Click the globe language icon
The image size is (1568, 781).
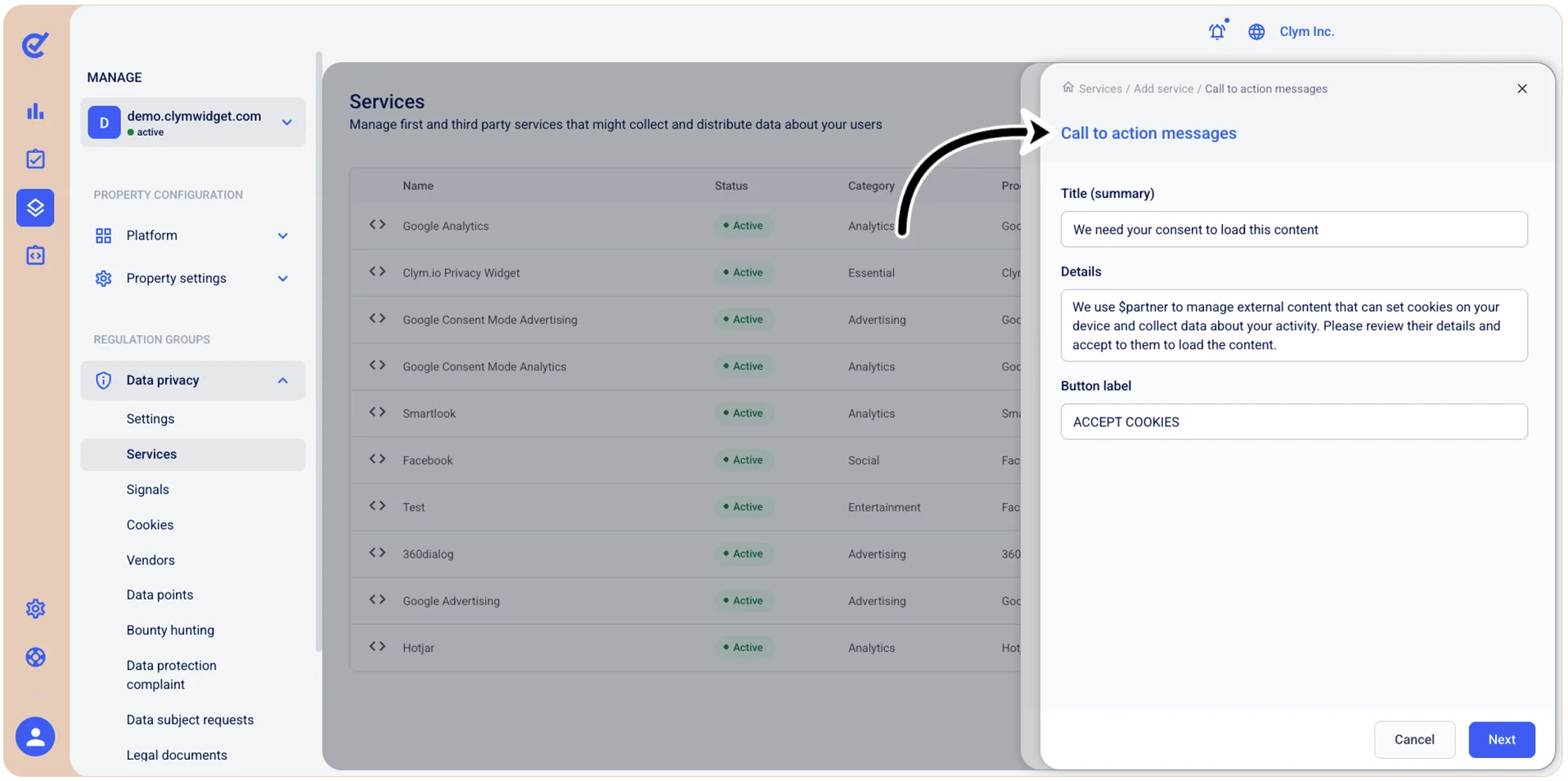[x=1256, y=32]
